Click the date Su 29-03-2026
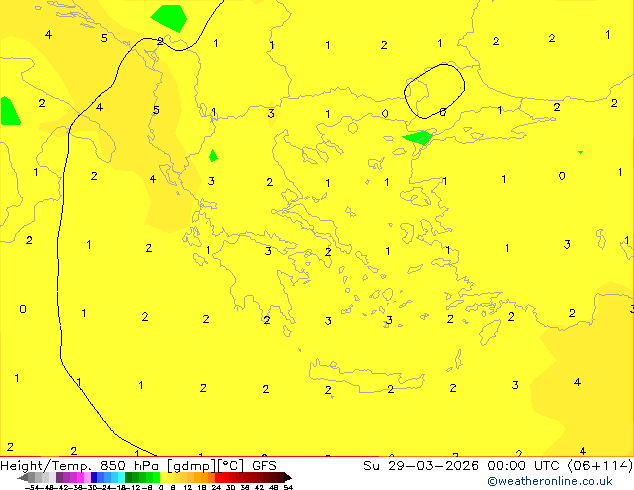Viewport: 634px width, 490px height. (x=421, y=466)
